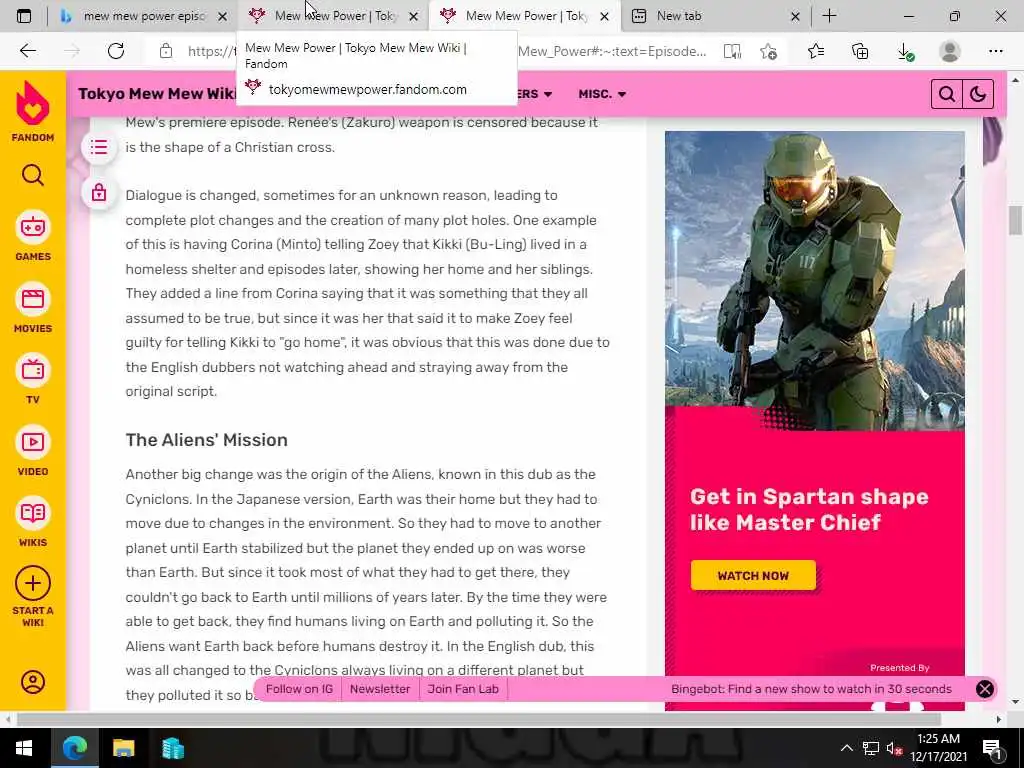
Task: Open the Video section icon
Action: coord(33,442)
